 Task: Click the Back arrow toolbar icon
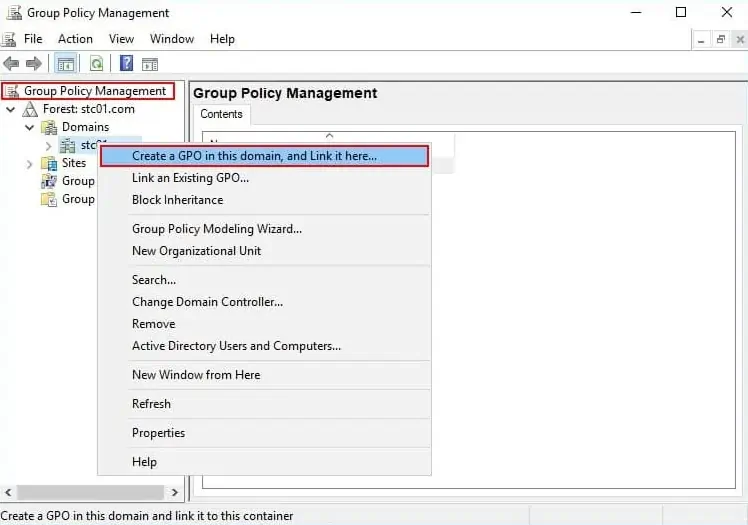[x=12, y=64]
